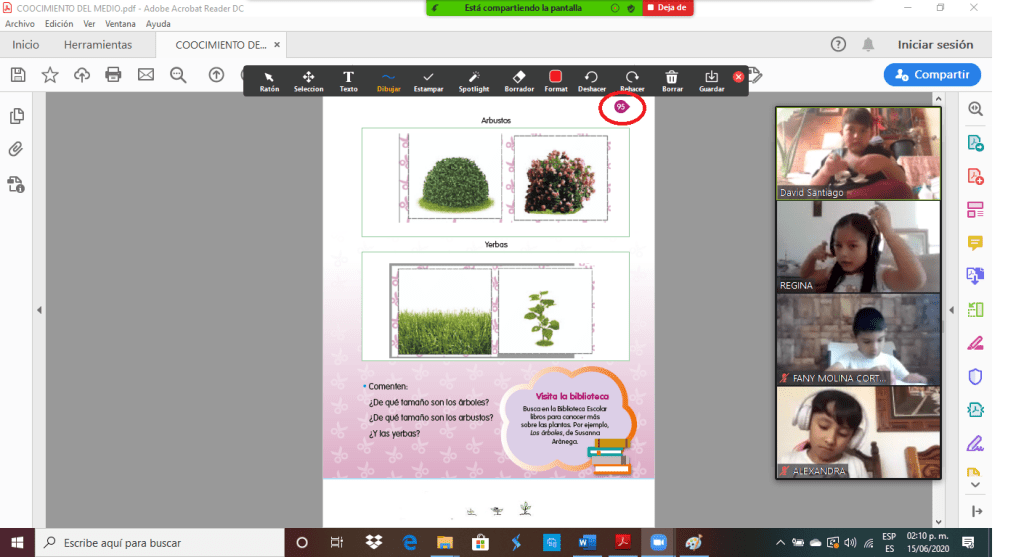This screenshot has width=1024, height=557.
Task: Switch to Ratón mouse pointer mode
Action: [x=269, y=81]
